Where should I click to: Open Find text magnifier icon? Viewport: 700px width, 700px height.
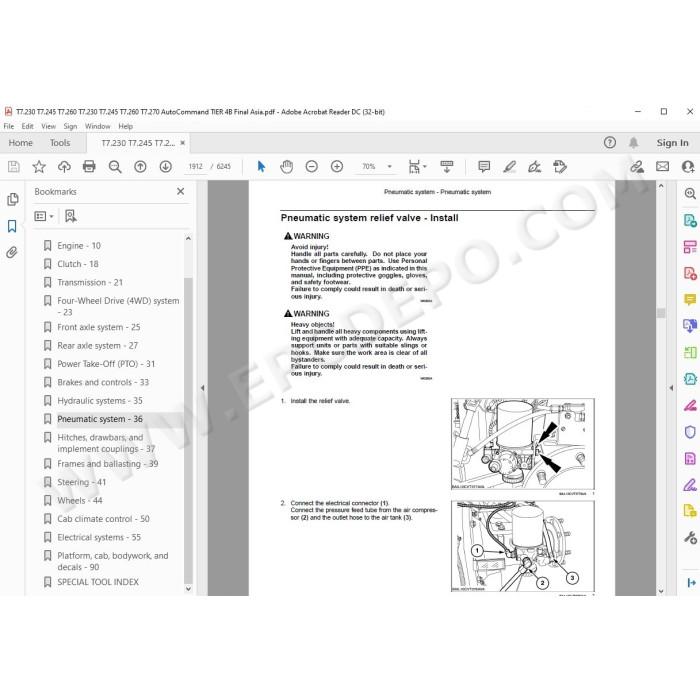click(x=115, y=167)
